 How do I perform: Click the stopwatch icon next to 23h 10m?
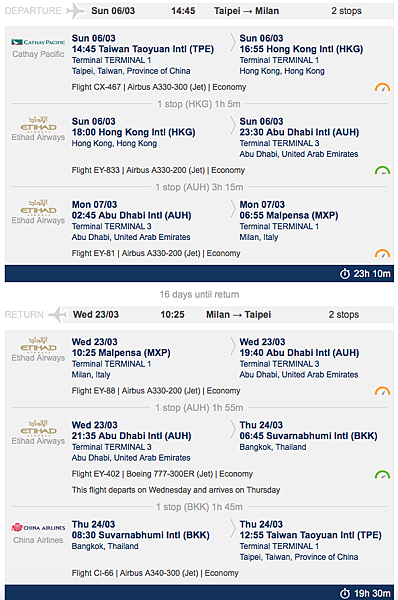point(345,274)
